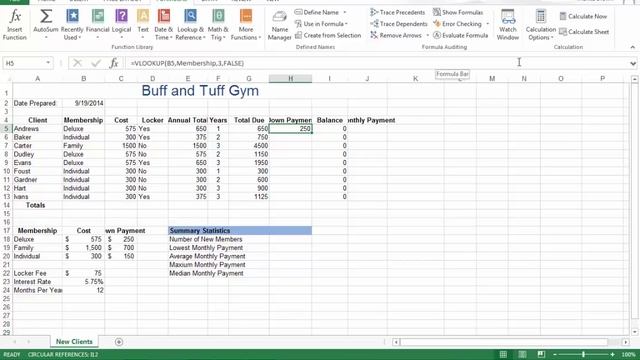Image resolution: width=640 pixels, height=360 pixels.
Task: Select column H header
Action: pos(290,78)
